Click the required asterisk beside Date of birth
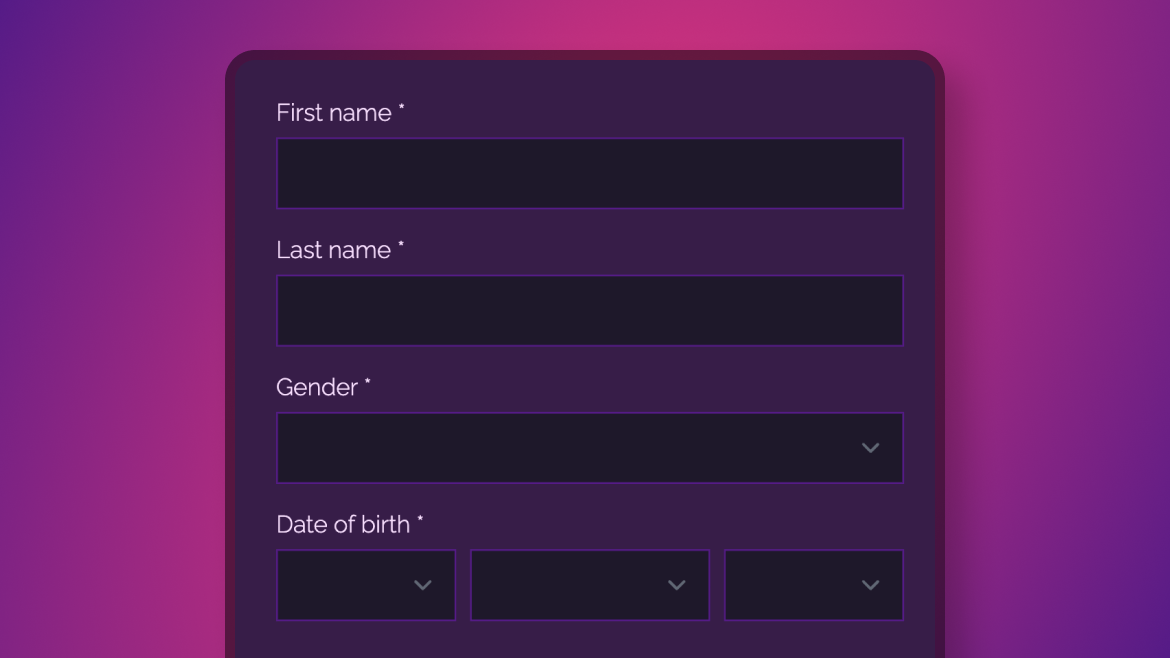This screenshot has height=658, width=1170. pyautogui.click(x=420, y=520)
